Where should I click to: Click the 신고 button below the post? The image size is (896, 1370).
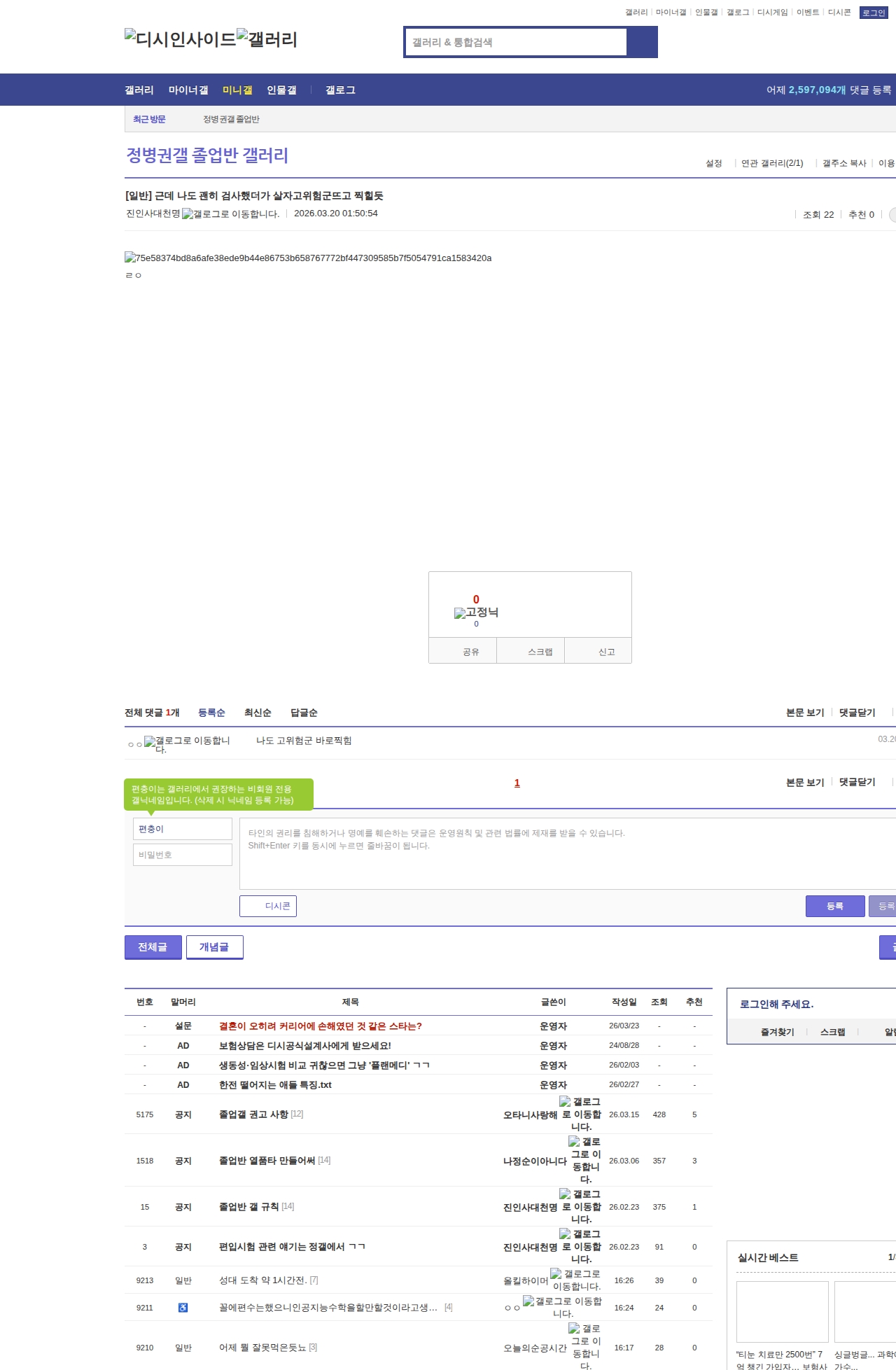click(606, 652)
